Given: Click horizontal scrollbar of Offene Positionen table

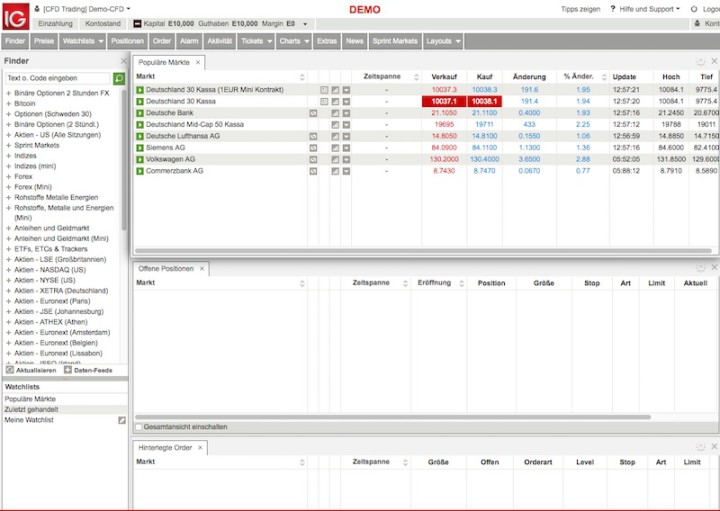Looking at the screenshot, I should click(x=393, y=417).
